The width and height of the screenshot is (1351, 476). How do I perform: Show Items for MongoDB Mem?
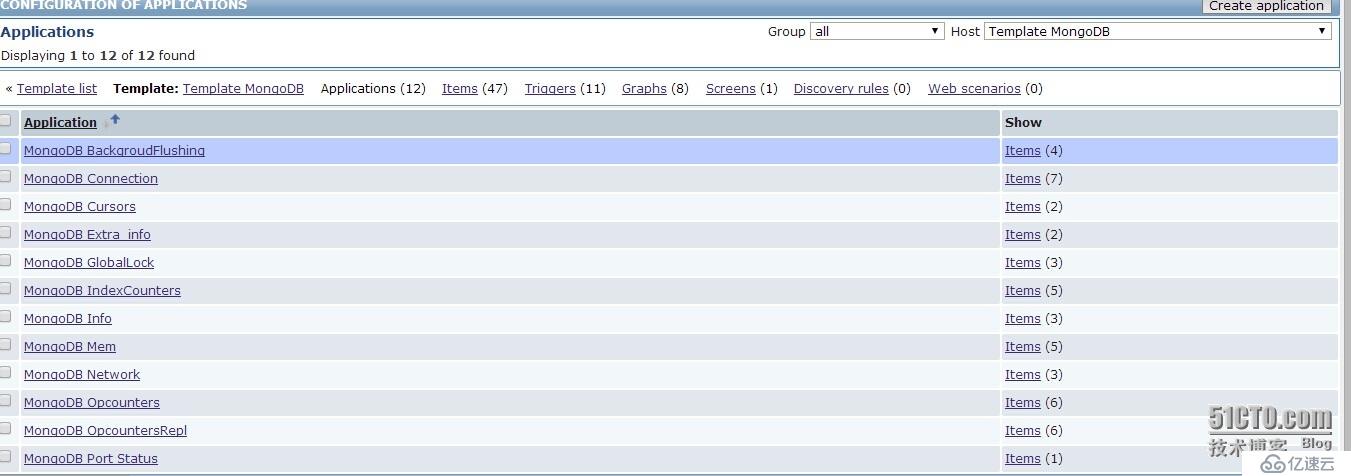click(1023, 346)
